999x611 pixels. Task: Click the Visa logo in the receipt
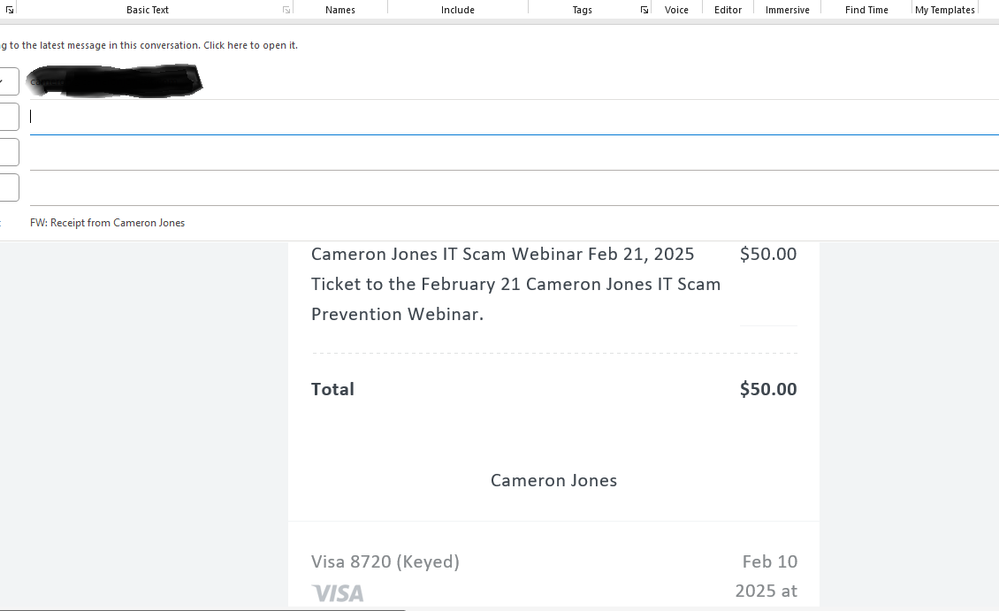pos(338,593)
